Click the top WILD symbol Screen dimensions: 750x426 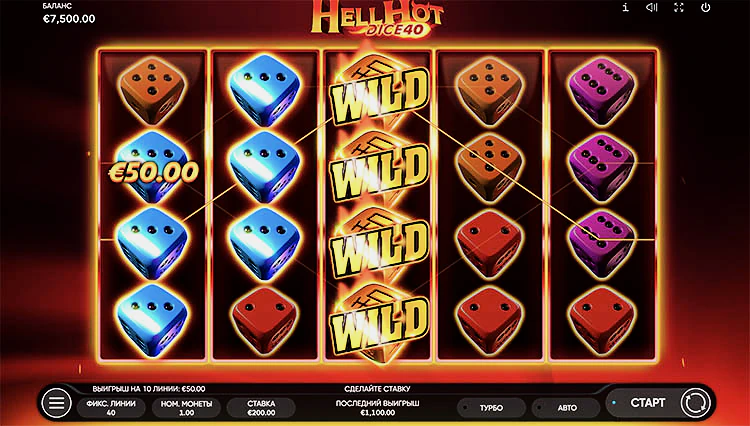point(379,94)
